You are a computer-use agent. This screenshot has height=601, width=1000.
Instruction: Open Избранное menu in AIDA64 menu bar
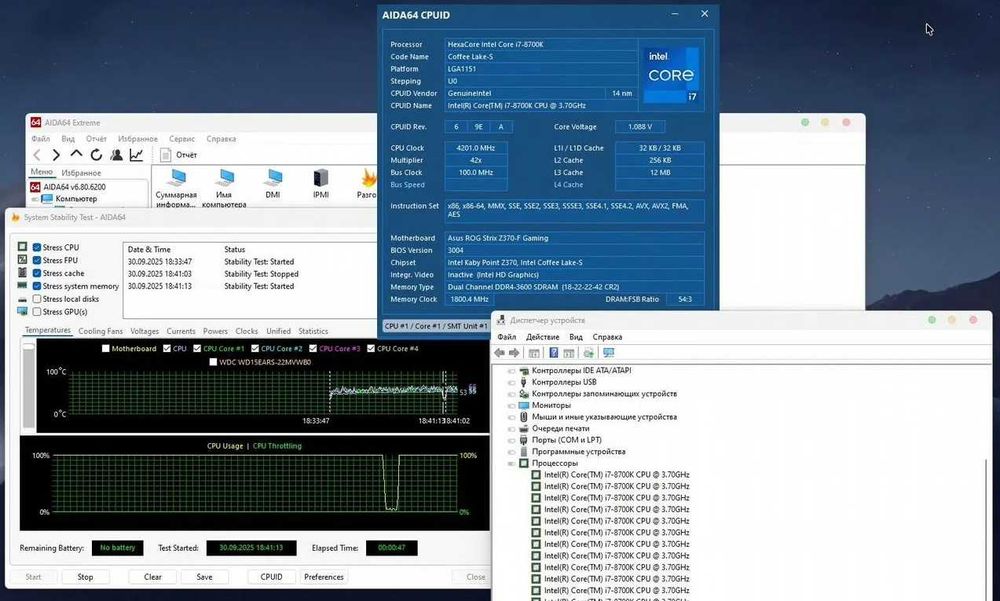coord(137,138)
